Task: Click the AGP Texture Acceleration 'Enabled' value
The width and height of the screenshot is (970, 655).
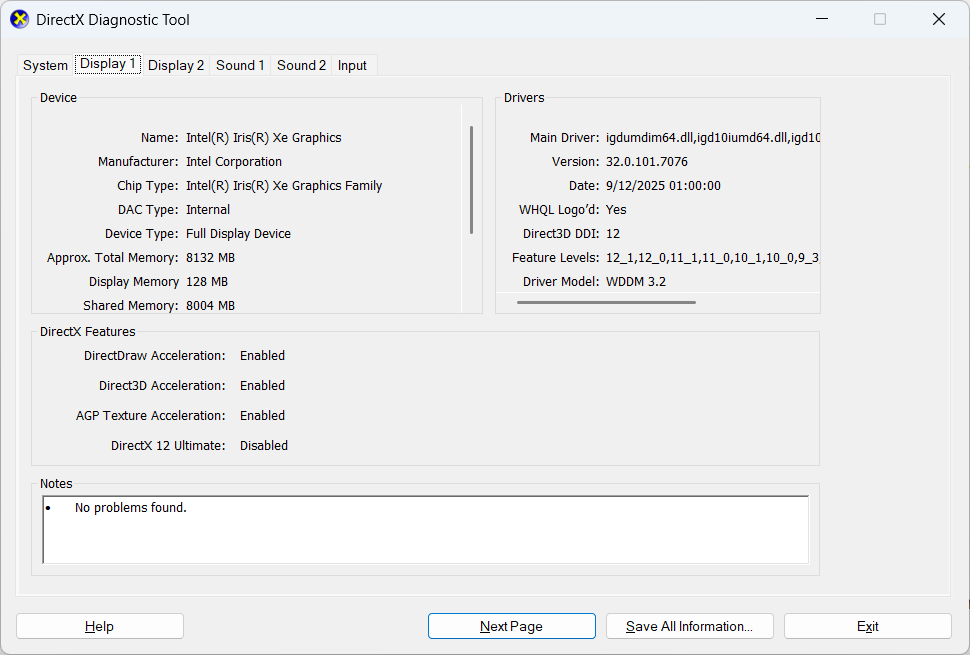Action: coord(262,416)
